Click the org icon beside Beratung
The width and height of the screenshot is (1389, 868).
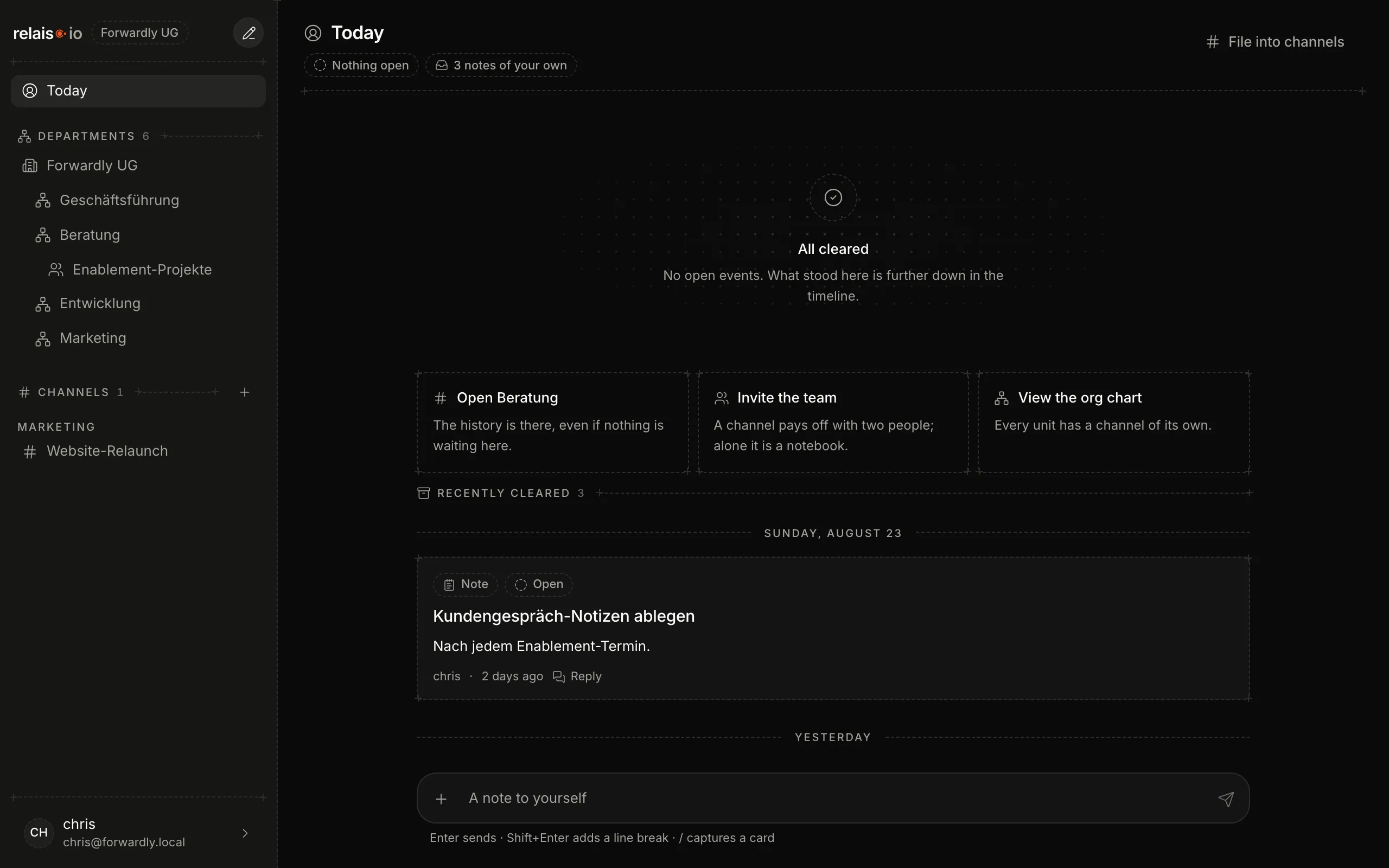43,235
